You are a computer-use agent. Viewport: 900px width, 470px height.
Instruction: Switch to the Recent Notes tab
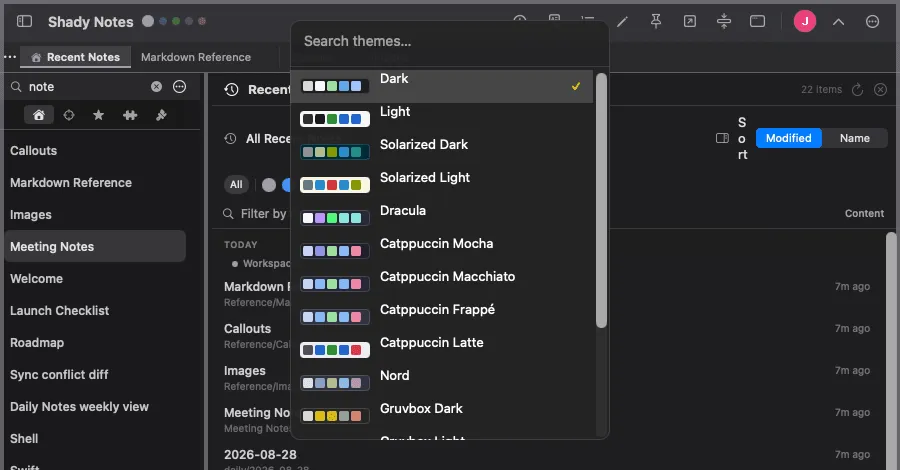pyautogui.click(x=76, y=57)
